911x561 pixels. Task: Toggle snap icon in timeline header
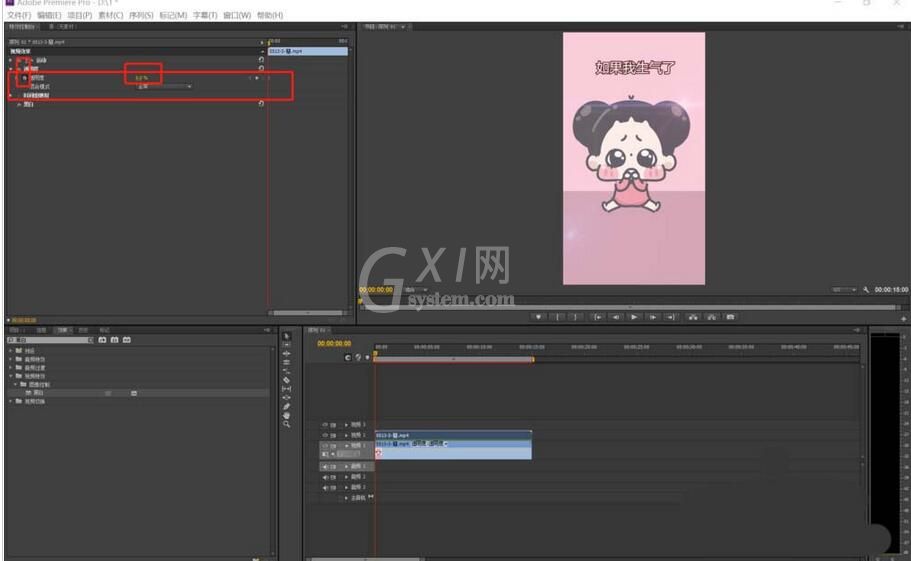pyautogui.click(x=347, y=358)
